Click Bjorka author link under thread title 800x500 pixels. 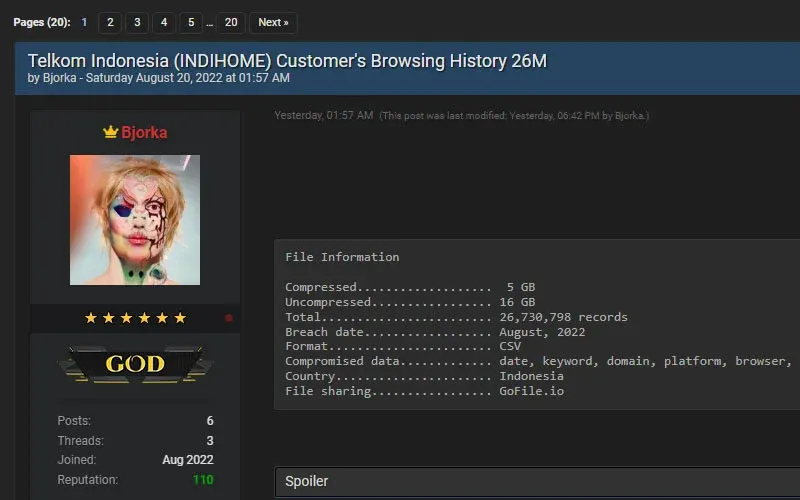[54, 78]
